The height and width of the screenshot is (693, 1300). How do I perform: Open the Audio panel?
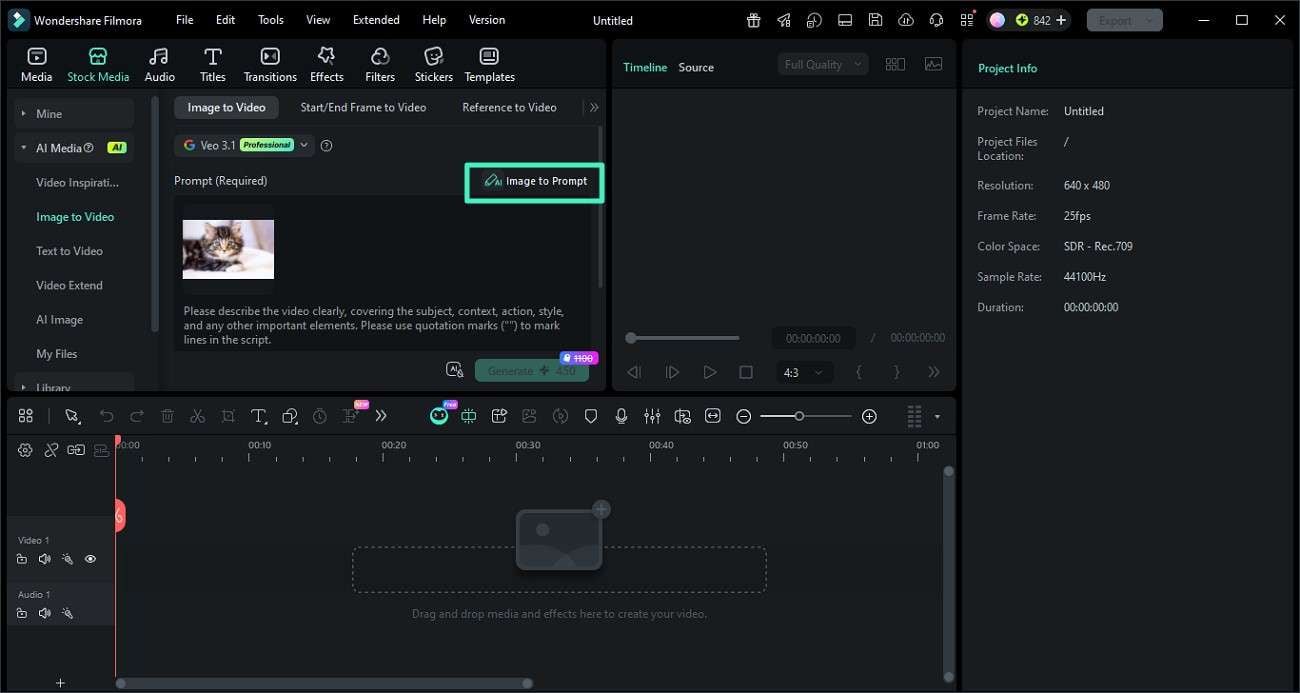[159, 64]
